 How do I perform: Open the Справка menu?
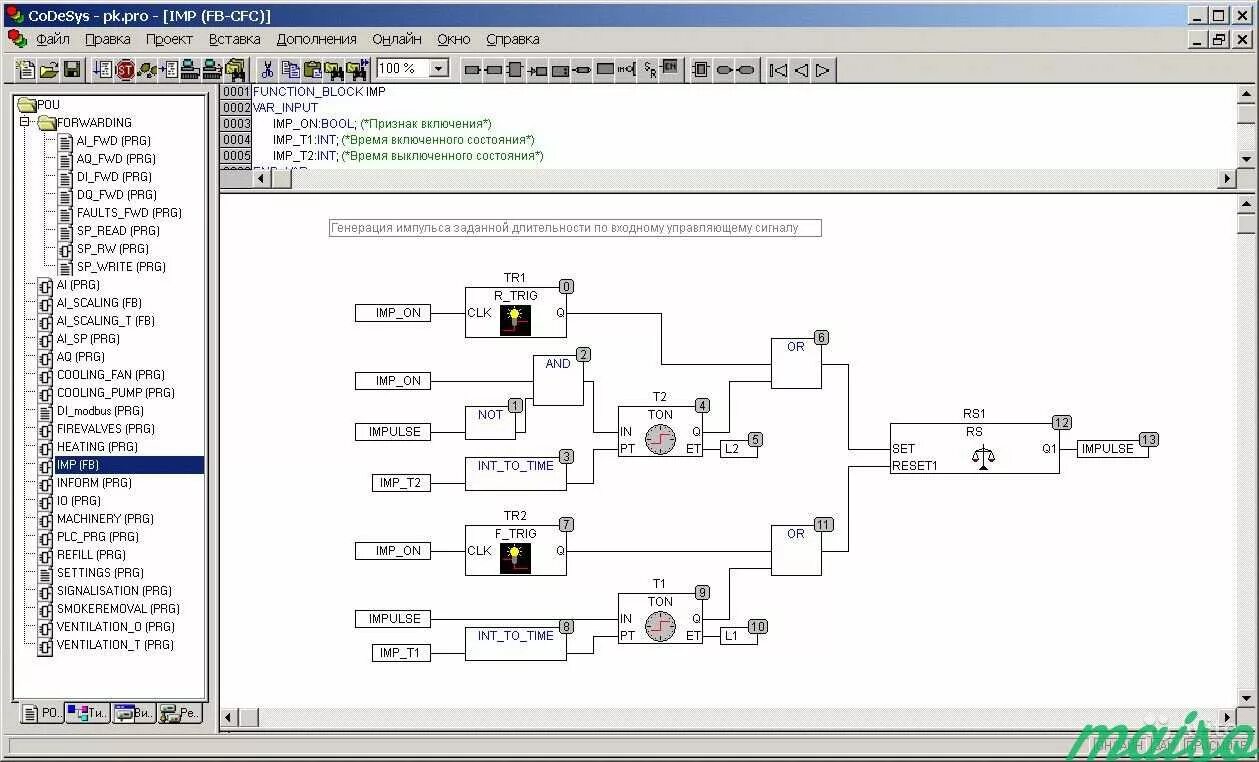pos(513,39)
